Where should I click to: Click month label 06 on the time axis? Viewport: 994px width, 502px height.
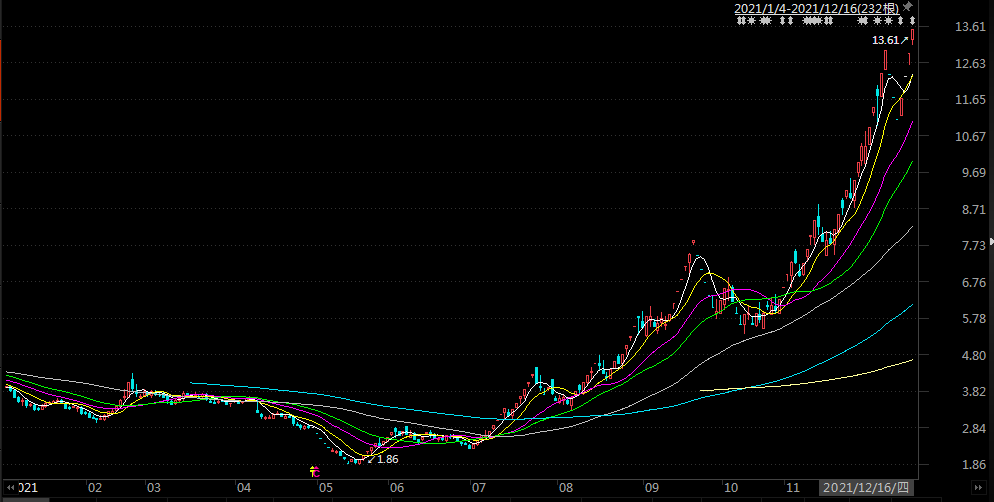(x=397, y=487)
